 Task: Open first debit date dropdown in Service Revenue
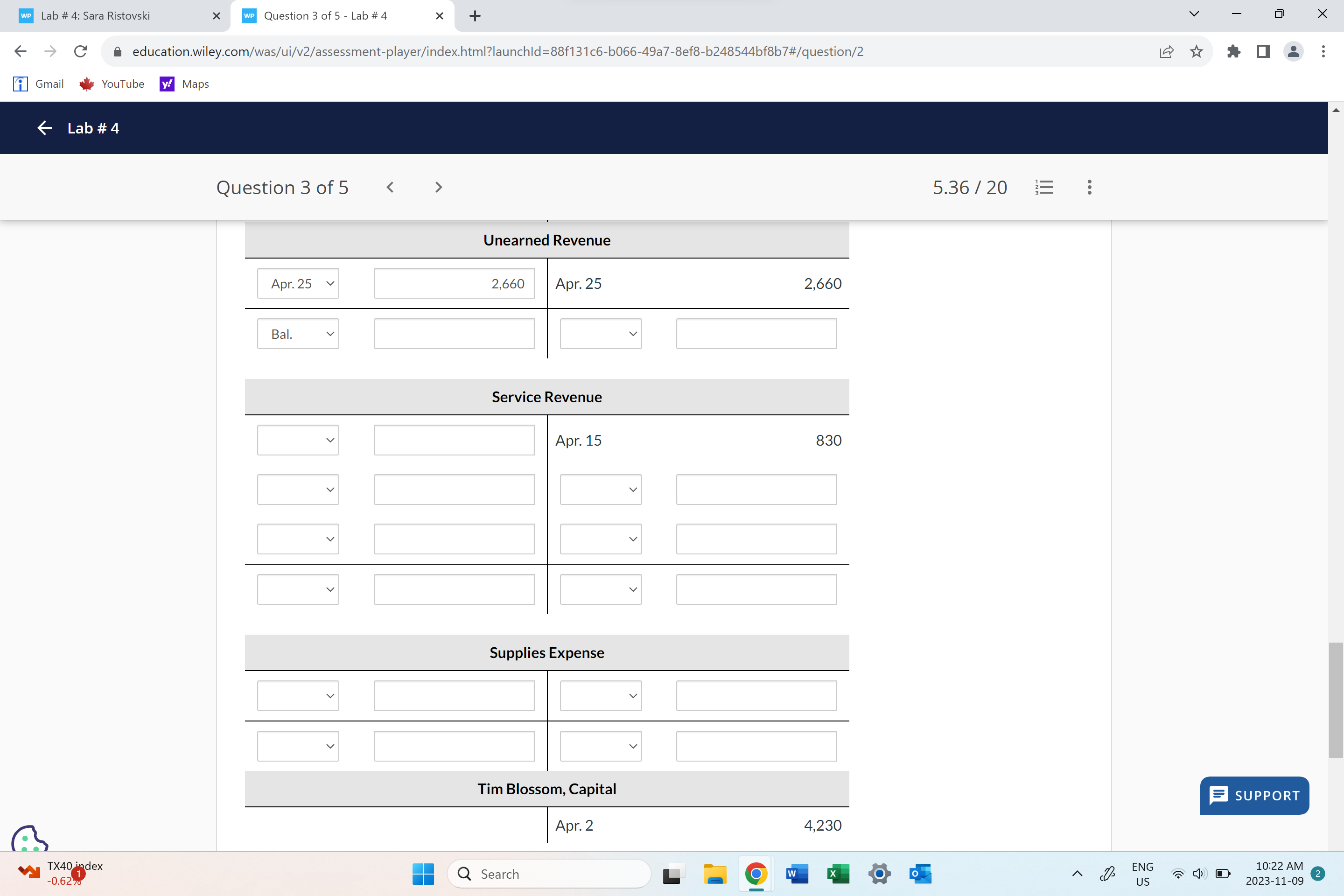298,440
